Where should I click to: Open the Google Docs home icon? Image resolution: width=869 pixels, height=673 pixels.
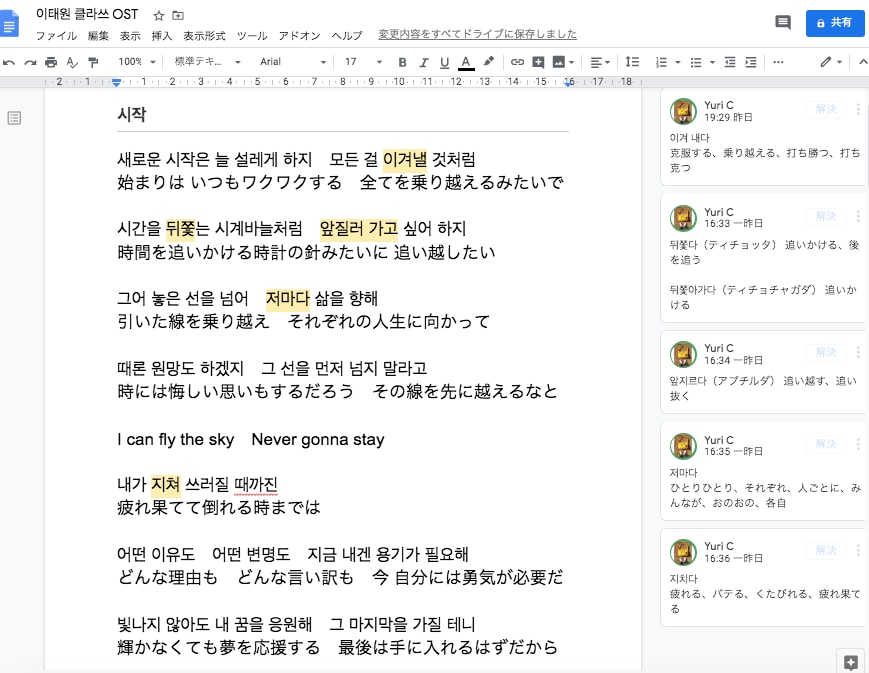coord(9,24)
